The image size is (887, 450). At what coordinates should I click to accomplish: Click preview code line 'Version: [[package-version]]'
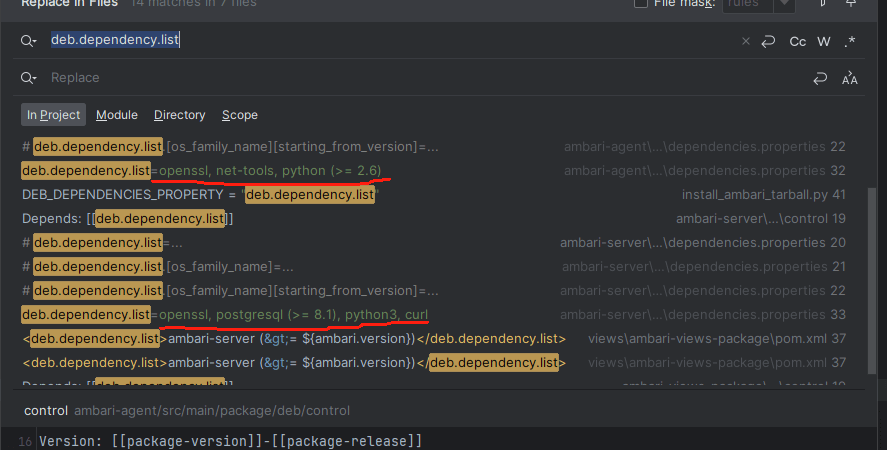click(x=231, y=441)
